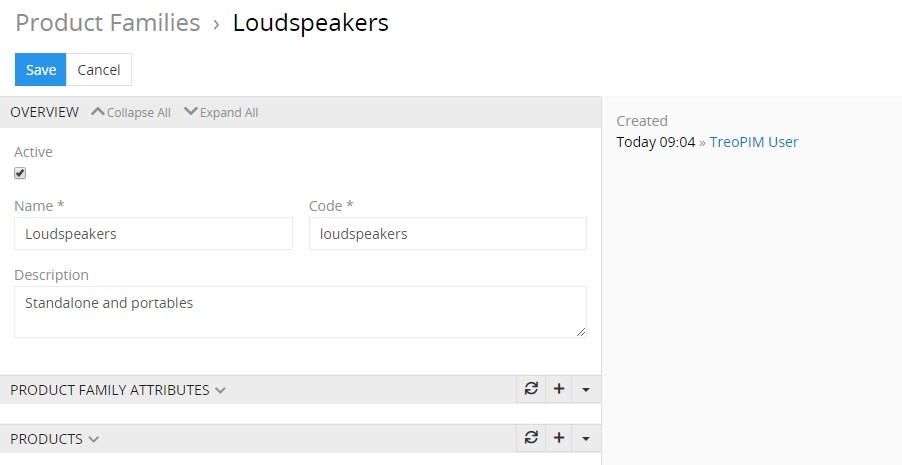Refresh the Product Family Attributes panel

530,390
